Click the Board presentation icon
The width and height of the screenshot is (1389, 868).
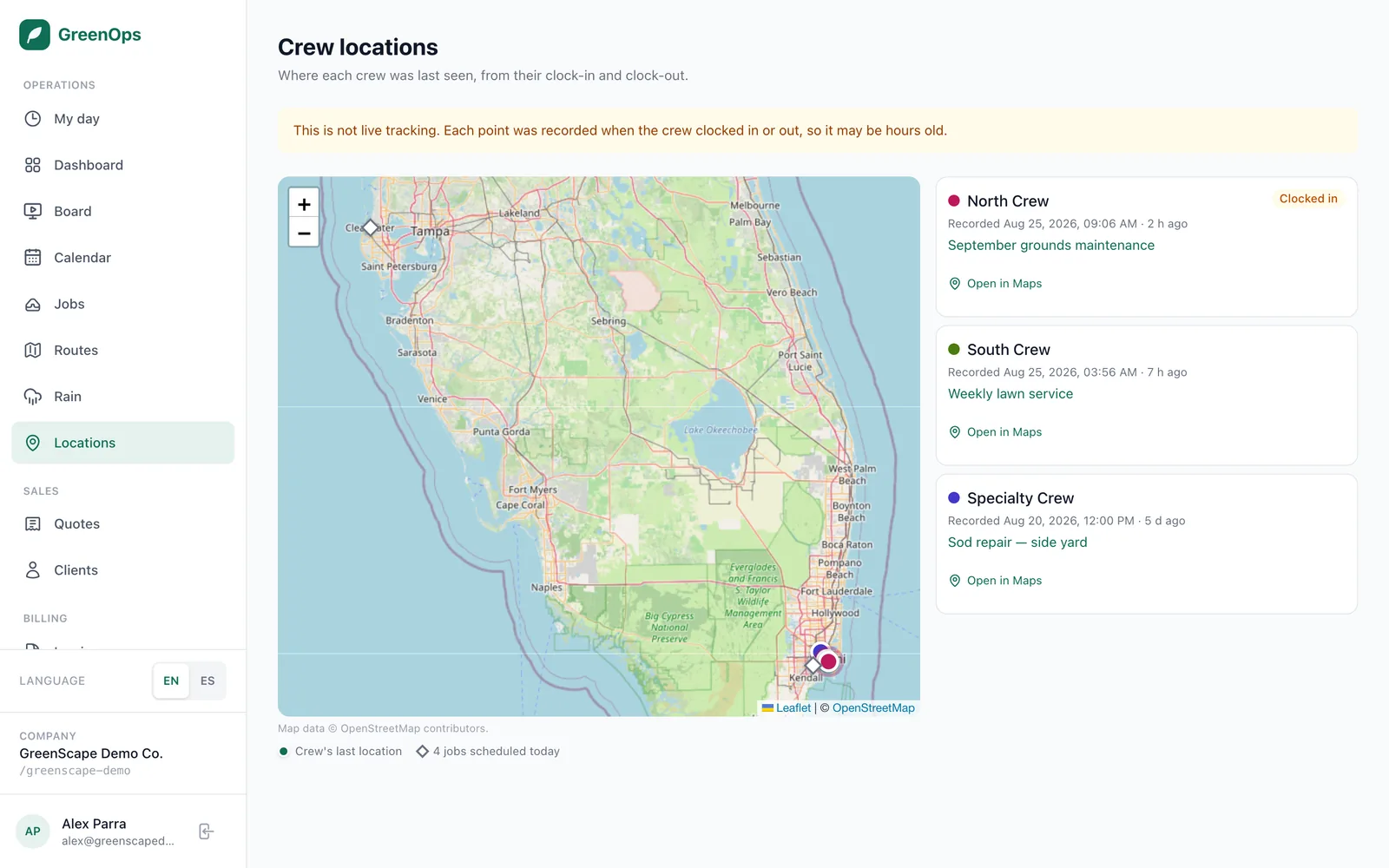33,211
